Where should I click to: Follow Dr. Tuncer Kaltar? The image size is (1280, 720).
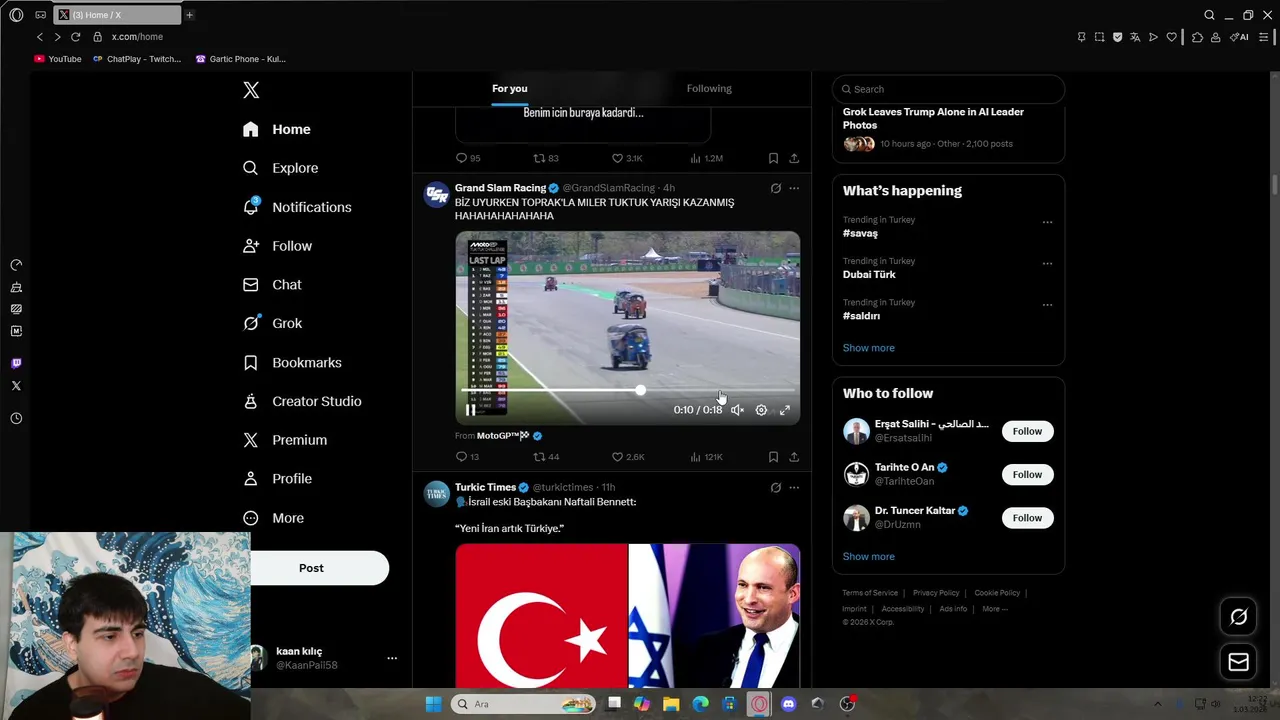[x=1027, y=518]
